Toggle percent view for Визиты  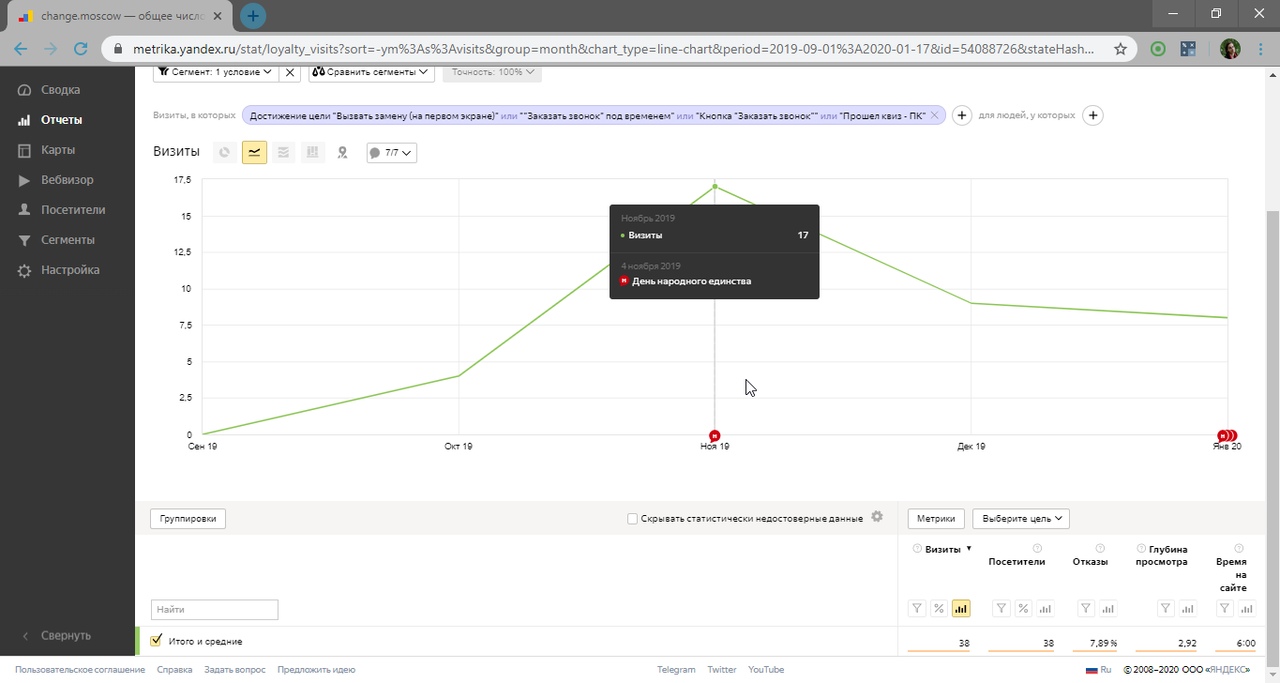tap(939, 608)
